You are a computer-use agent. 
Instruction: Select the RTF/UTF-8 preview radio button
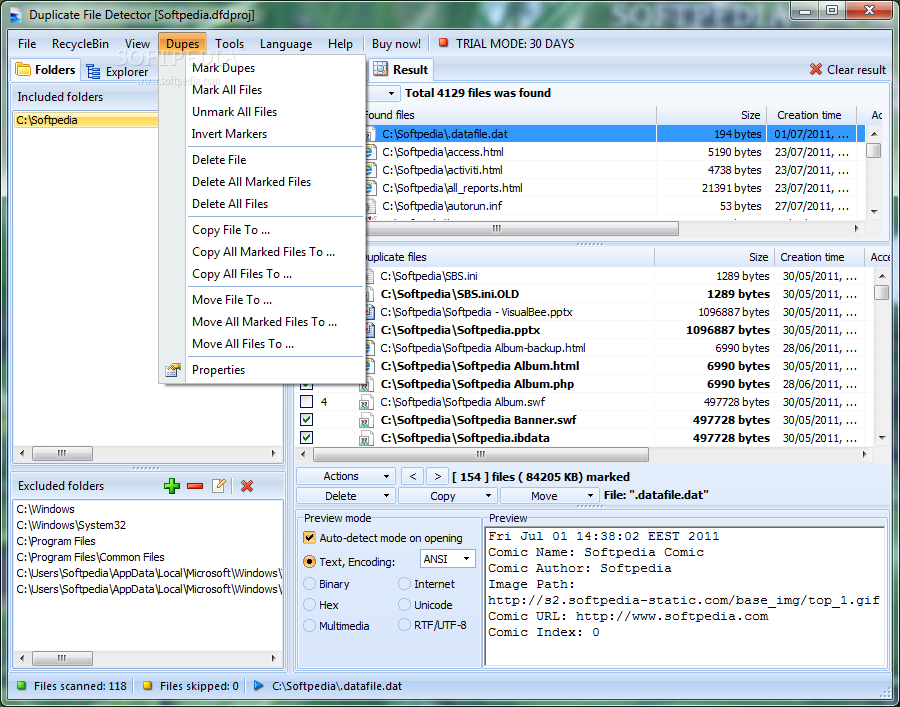(405, 625)
